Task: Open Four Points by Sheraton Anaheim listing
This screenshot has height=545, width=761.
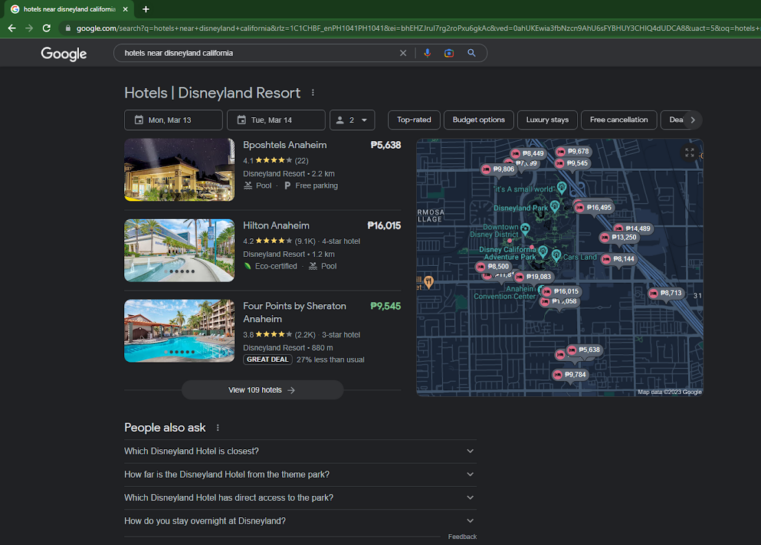Action: 295,313
